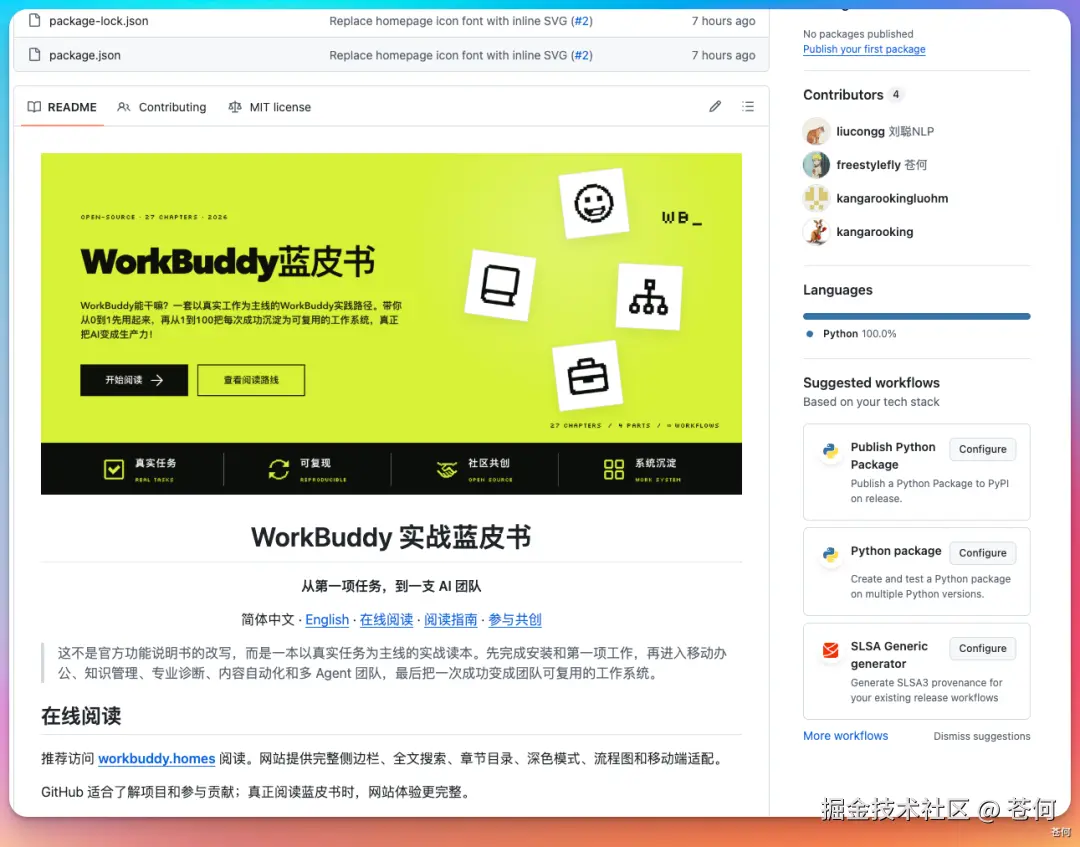
Task: Open the package.json file
Action: 85,55
